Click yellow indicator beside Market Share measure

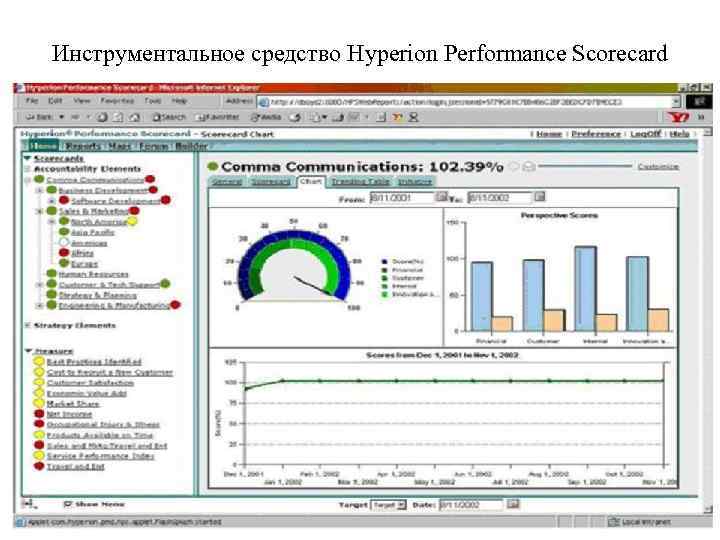click(x=39, y=403)
